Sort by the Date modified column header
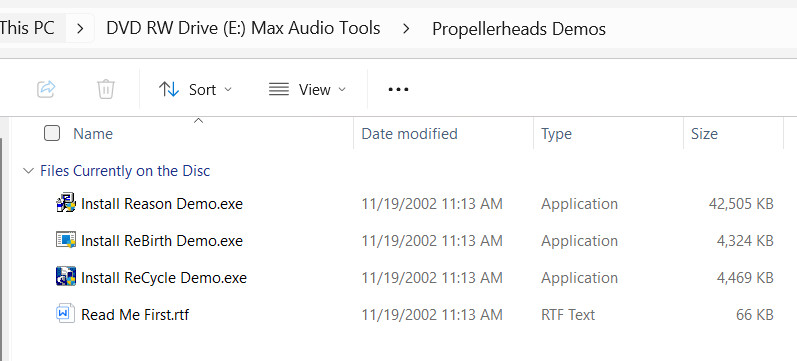This screenshot has height=361, width=797. pyautogui.click(x=409, y=134)
